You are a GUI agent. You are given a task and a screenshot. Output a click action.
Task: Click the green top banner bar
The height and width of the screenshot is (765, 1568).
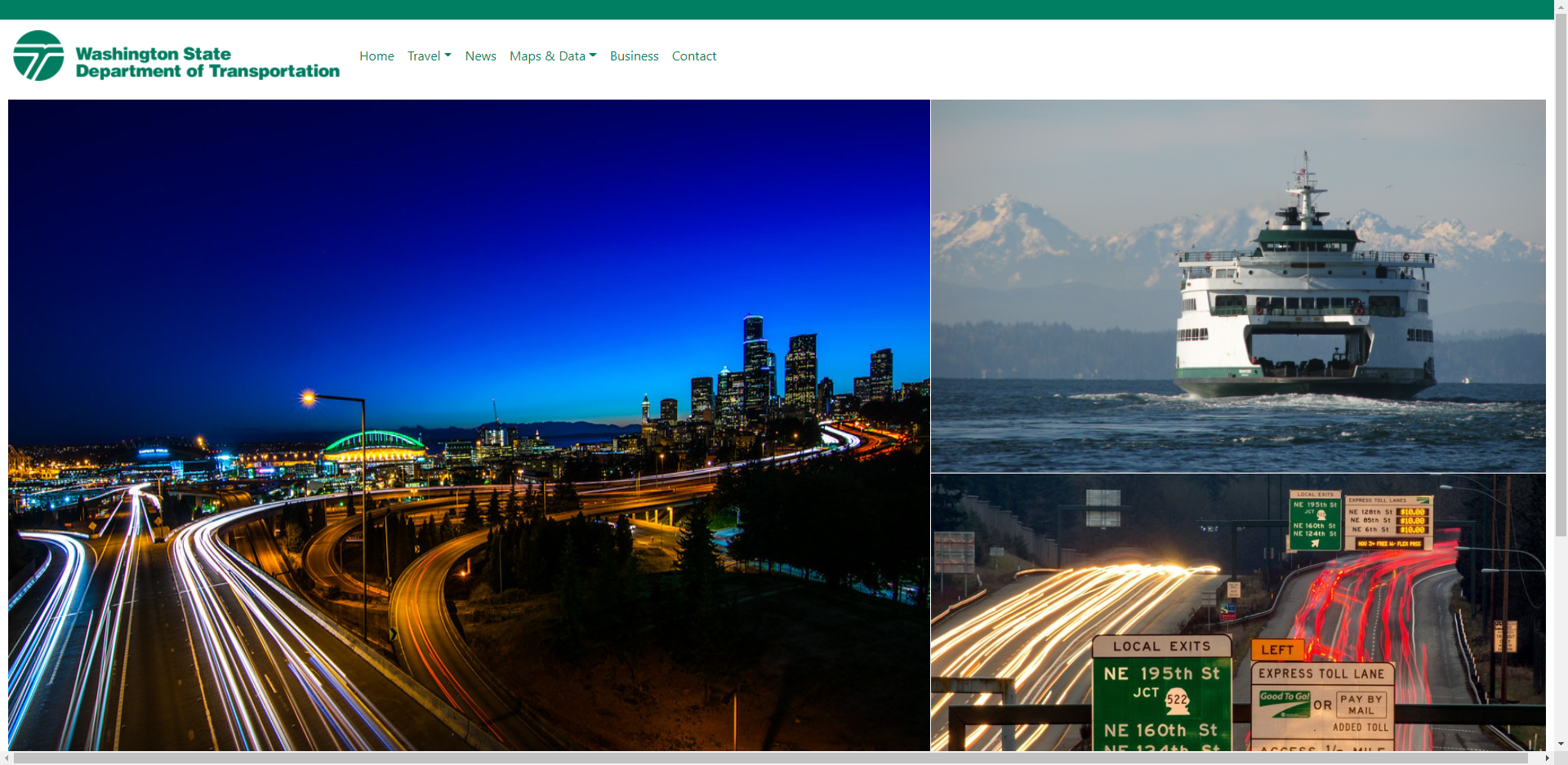click(777, 10)
